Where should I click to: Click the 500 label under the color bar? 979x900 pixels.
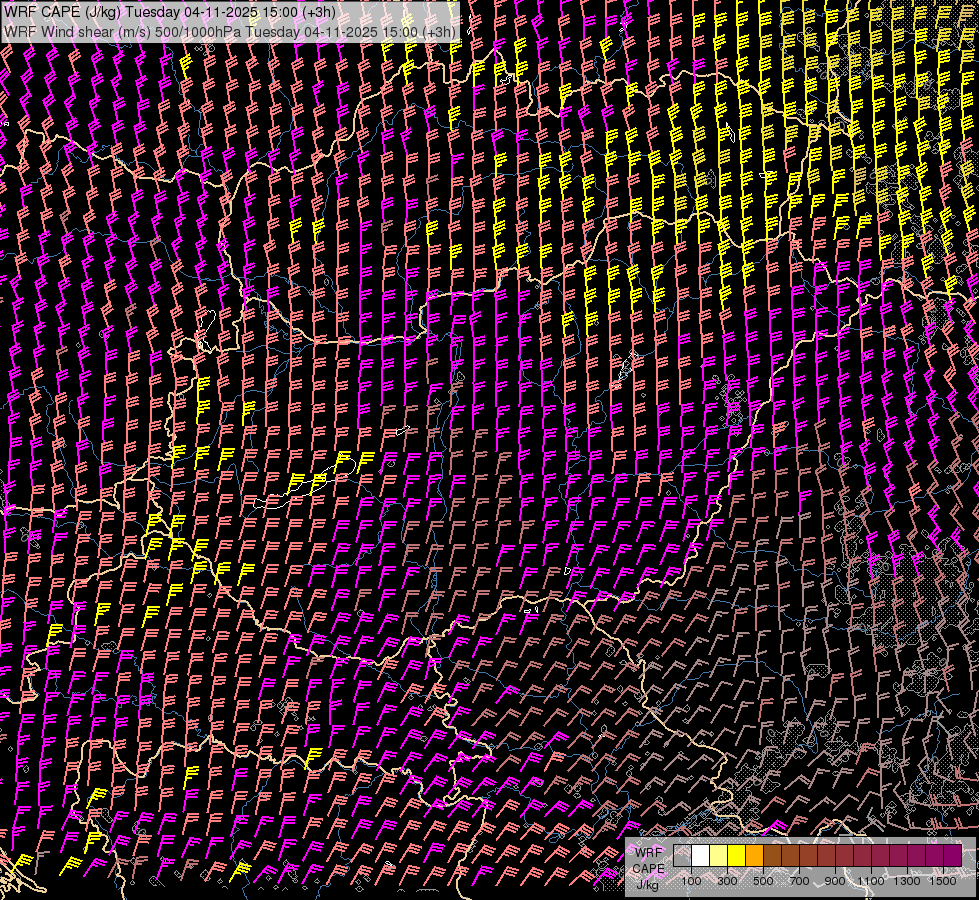(763, 881)
